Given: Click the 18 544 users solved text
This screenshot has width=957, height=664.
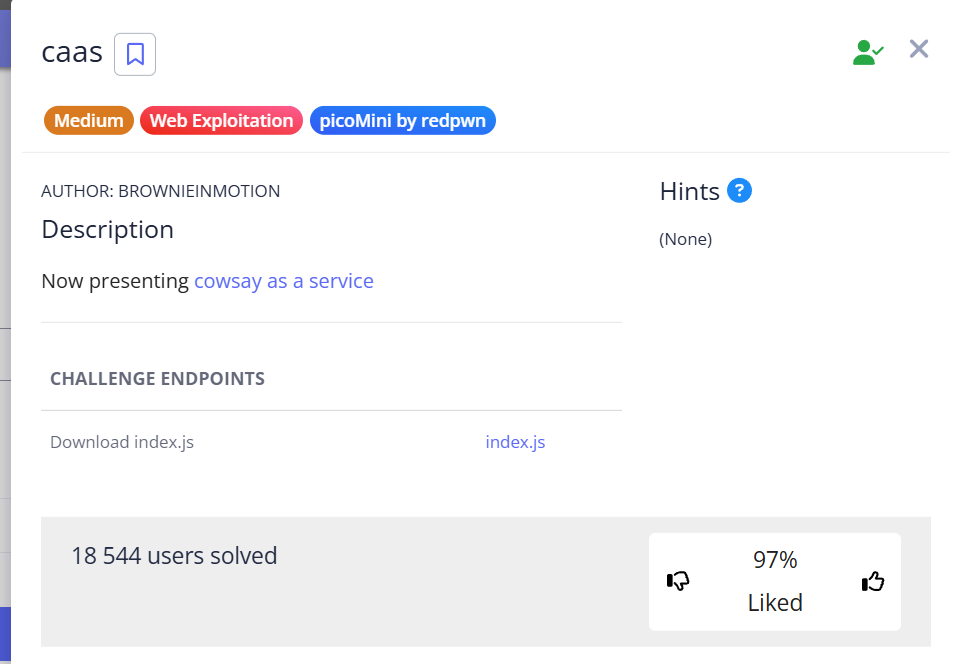Looking at the screenshot, I should pos(174,556).
